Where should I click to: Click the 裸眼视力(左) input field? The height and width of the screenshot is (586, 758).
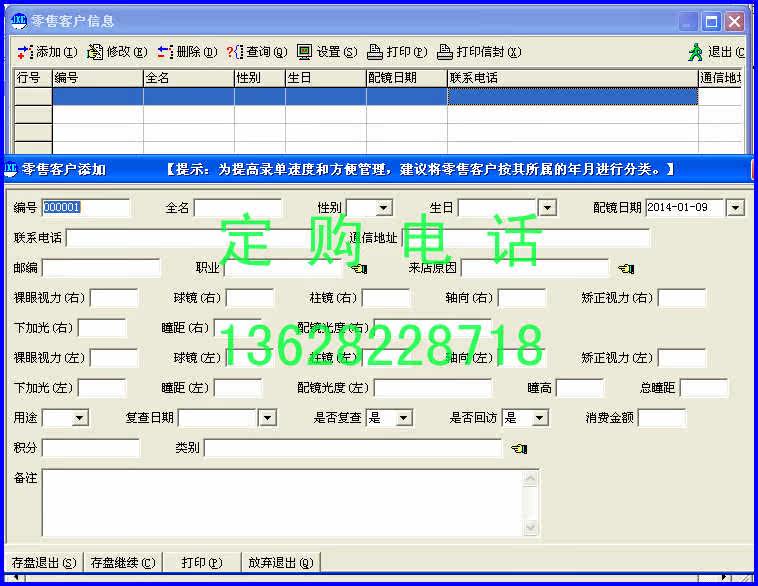click(114, 358)
